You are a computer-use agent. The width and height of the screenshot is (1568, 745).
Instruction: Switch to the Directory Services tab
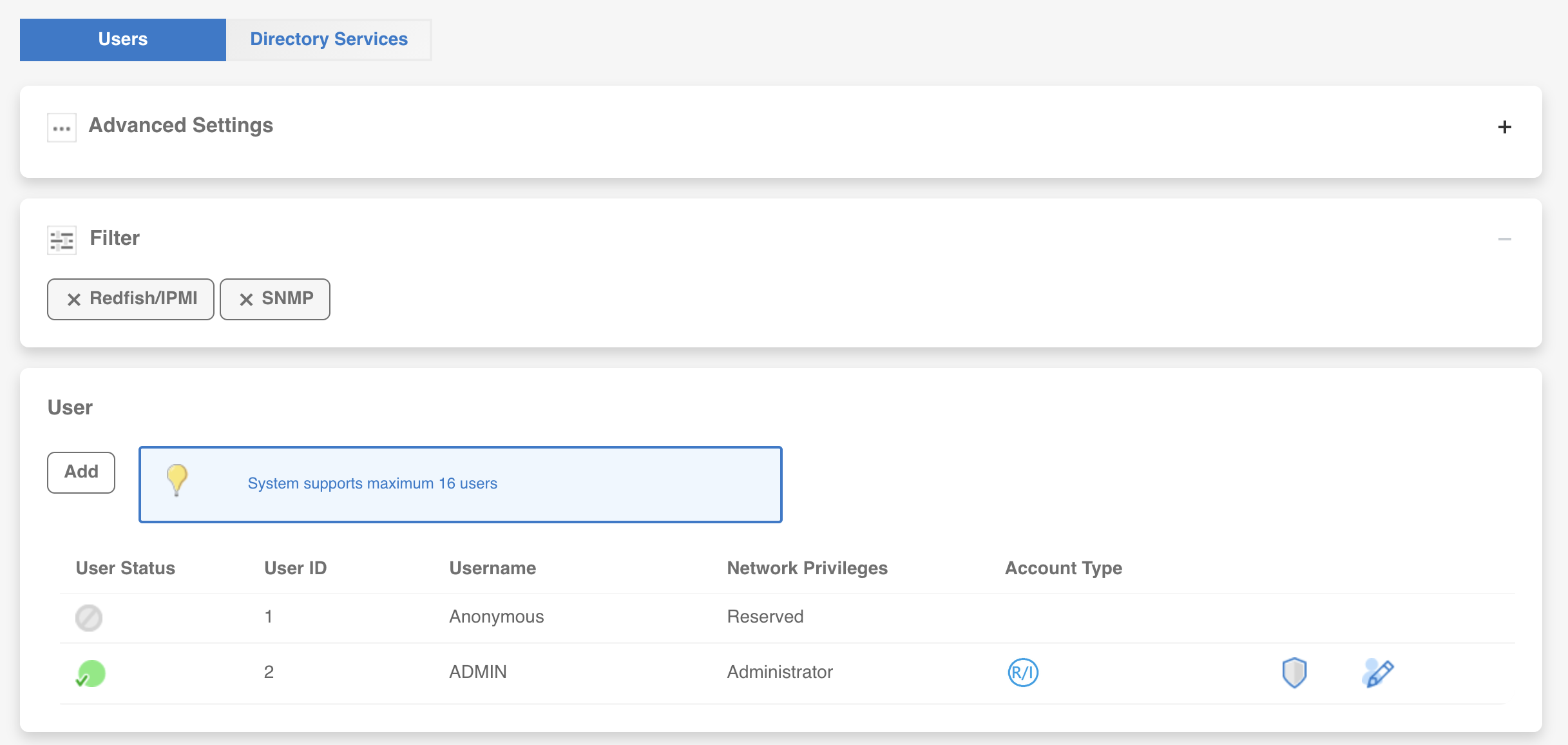[x=329, y=39]
